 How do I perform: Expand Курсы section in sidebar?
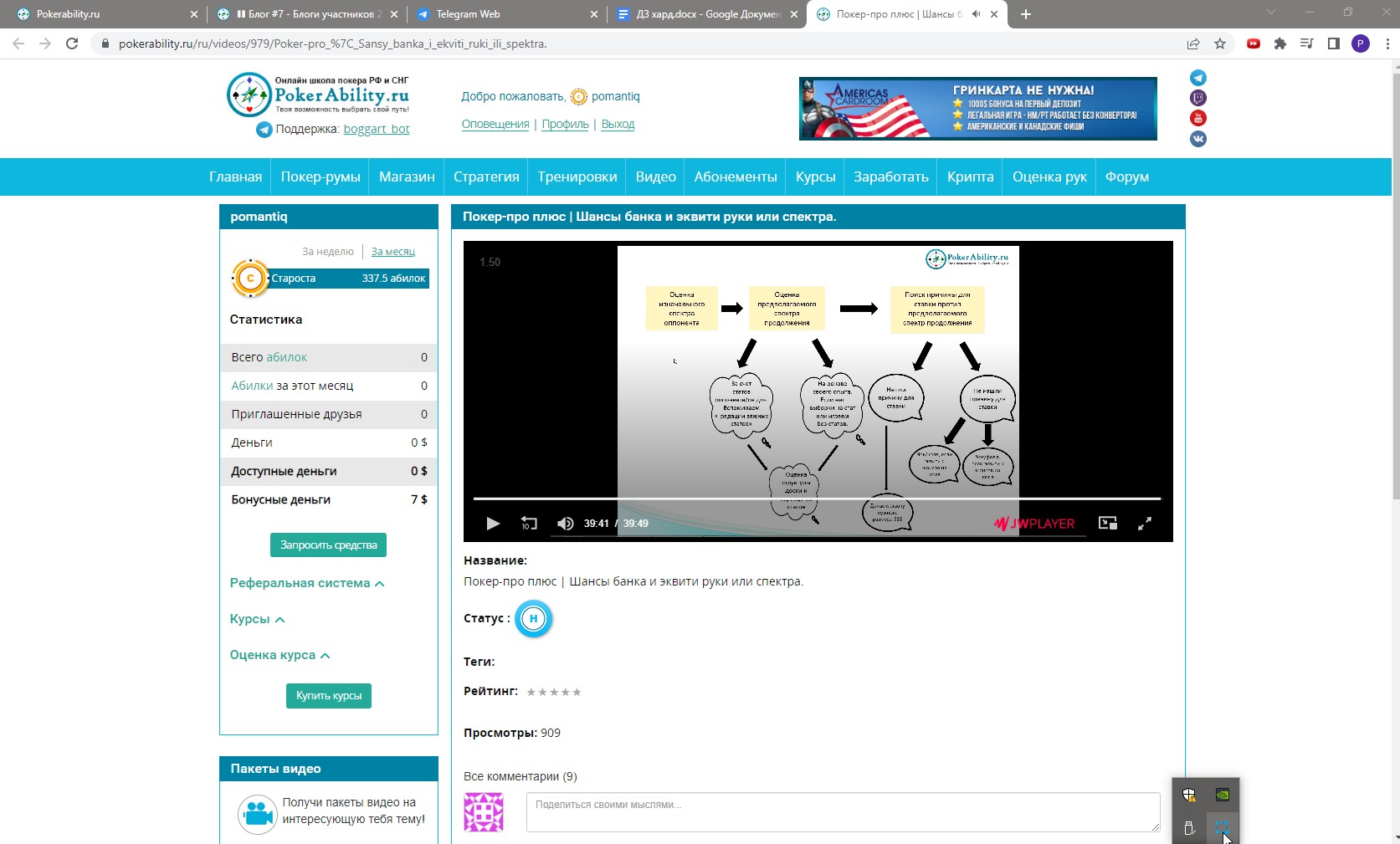point(258,619)
